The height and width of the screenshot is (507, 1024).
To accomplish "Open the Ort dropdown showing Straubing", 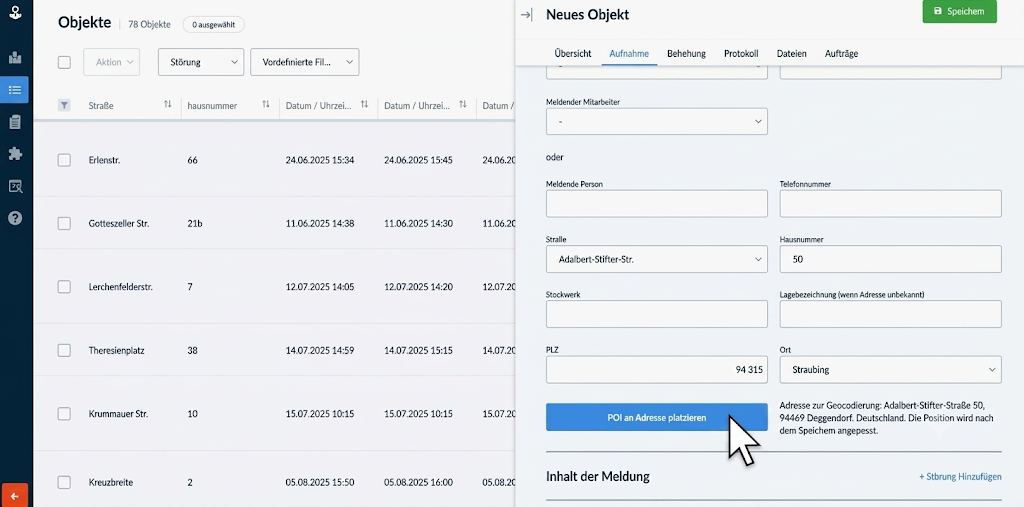I will [891, 370].
